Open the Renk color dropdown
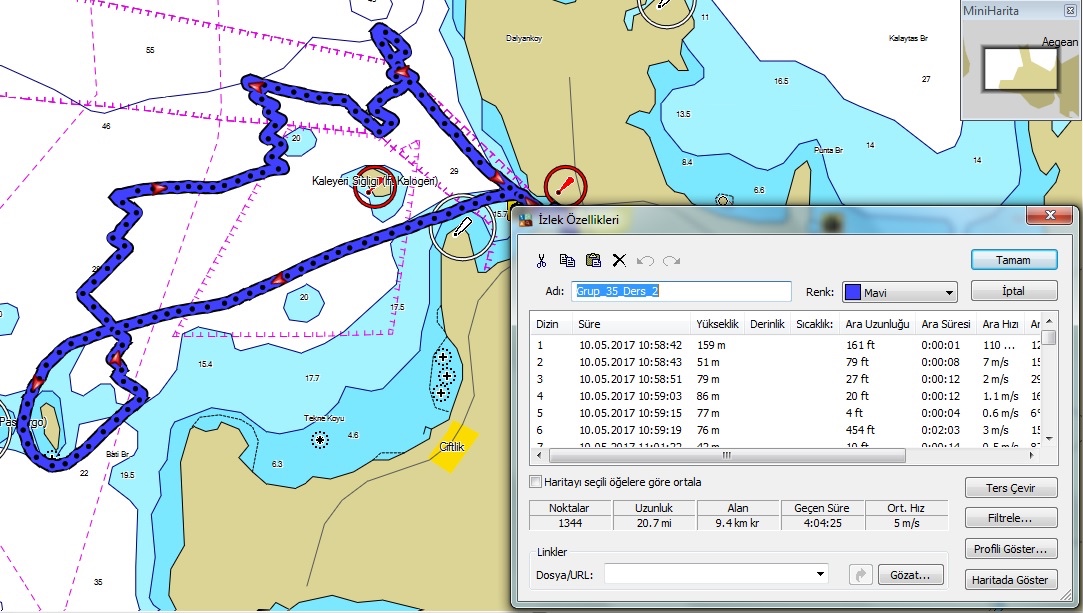This screenshot has height=613, width=1083. 949,293
